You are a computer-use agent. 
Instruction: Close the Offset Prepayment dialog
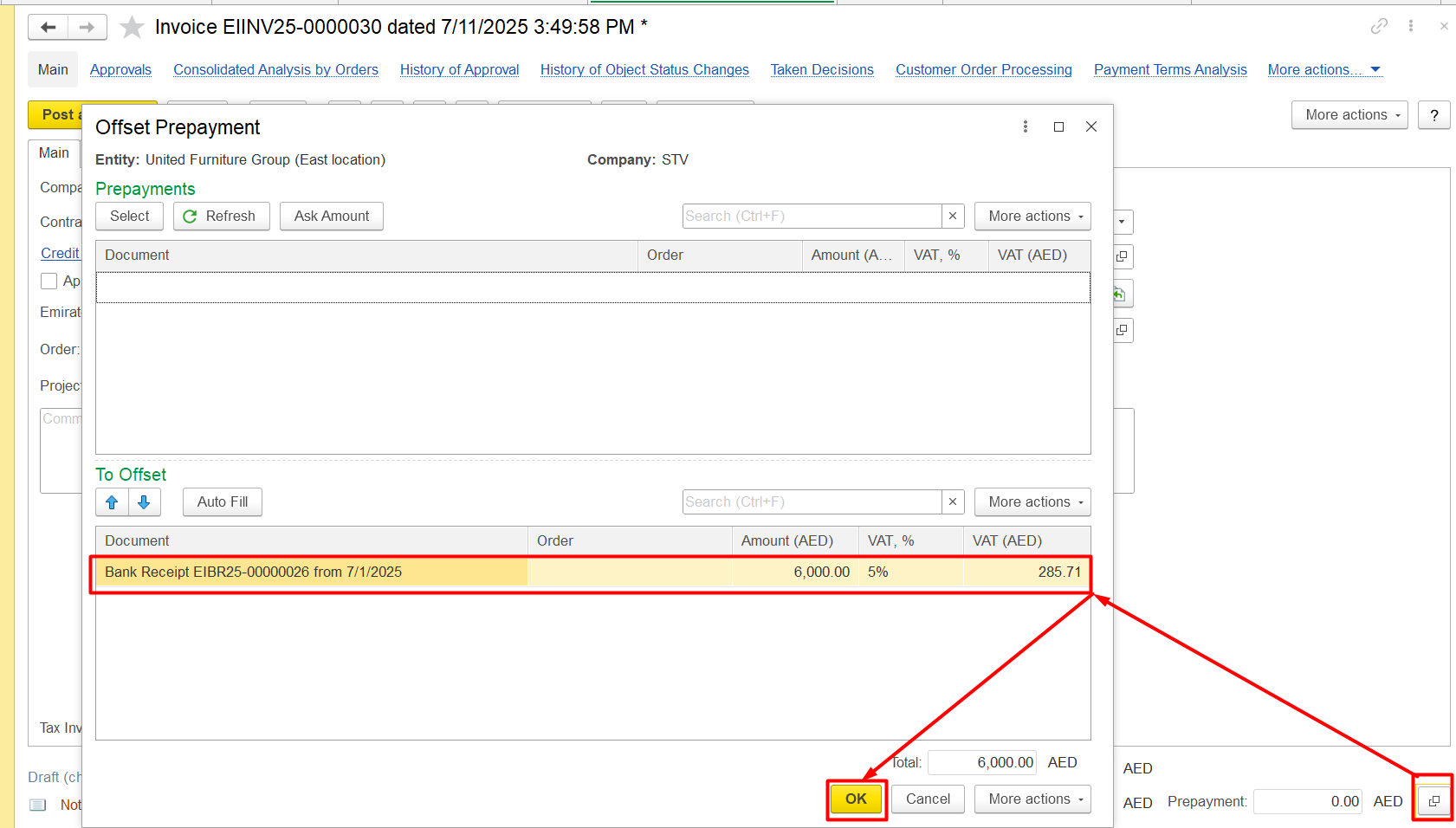pos(1091,126)
